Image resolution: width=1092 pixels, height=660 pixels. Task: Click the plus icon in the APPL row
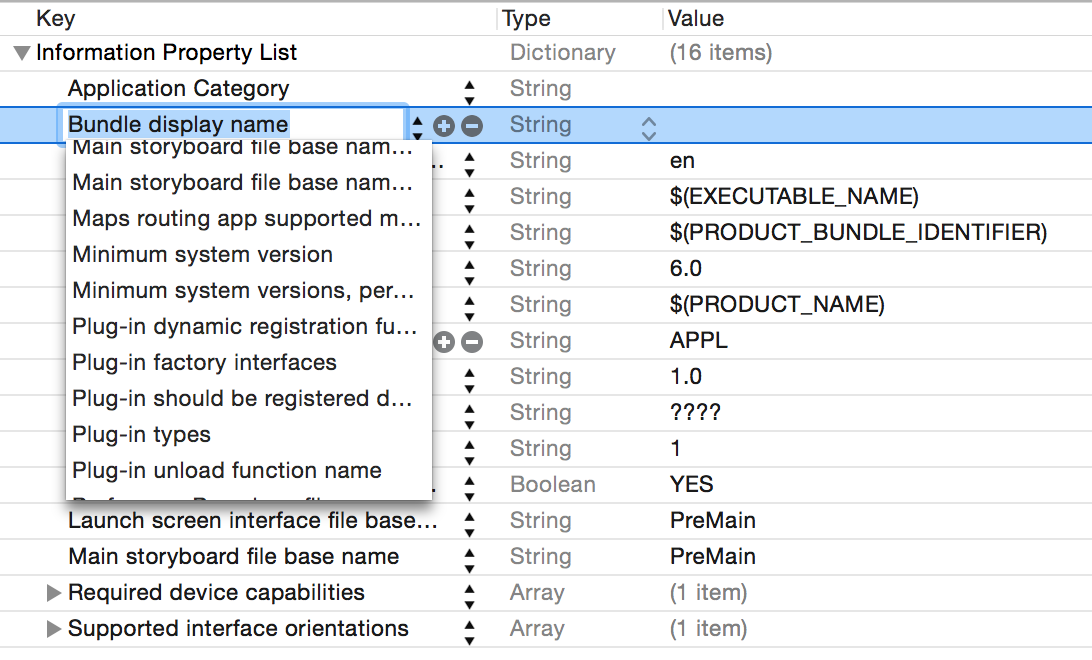click(444, 342)
